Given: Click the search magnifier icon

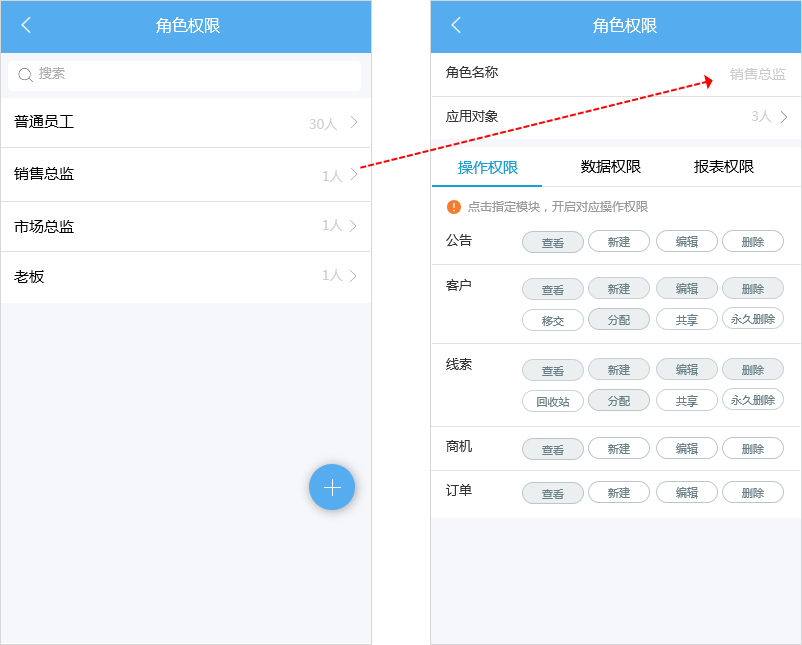Looking at the screenshot, I should (x=25, y=76).
